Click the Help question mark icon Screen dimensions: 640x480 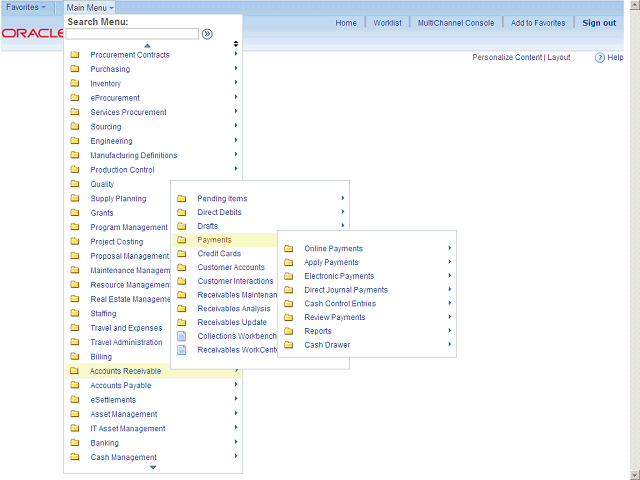(599, 58)
